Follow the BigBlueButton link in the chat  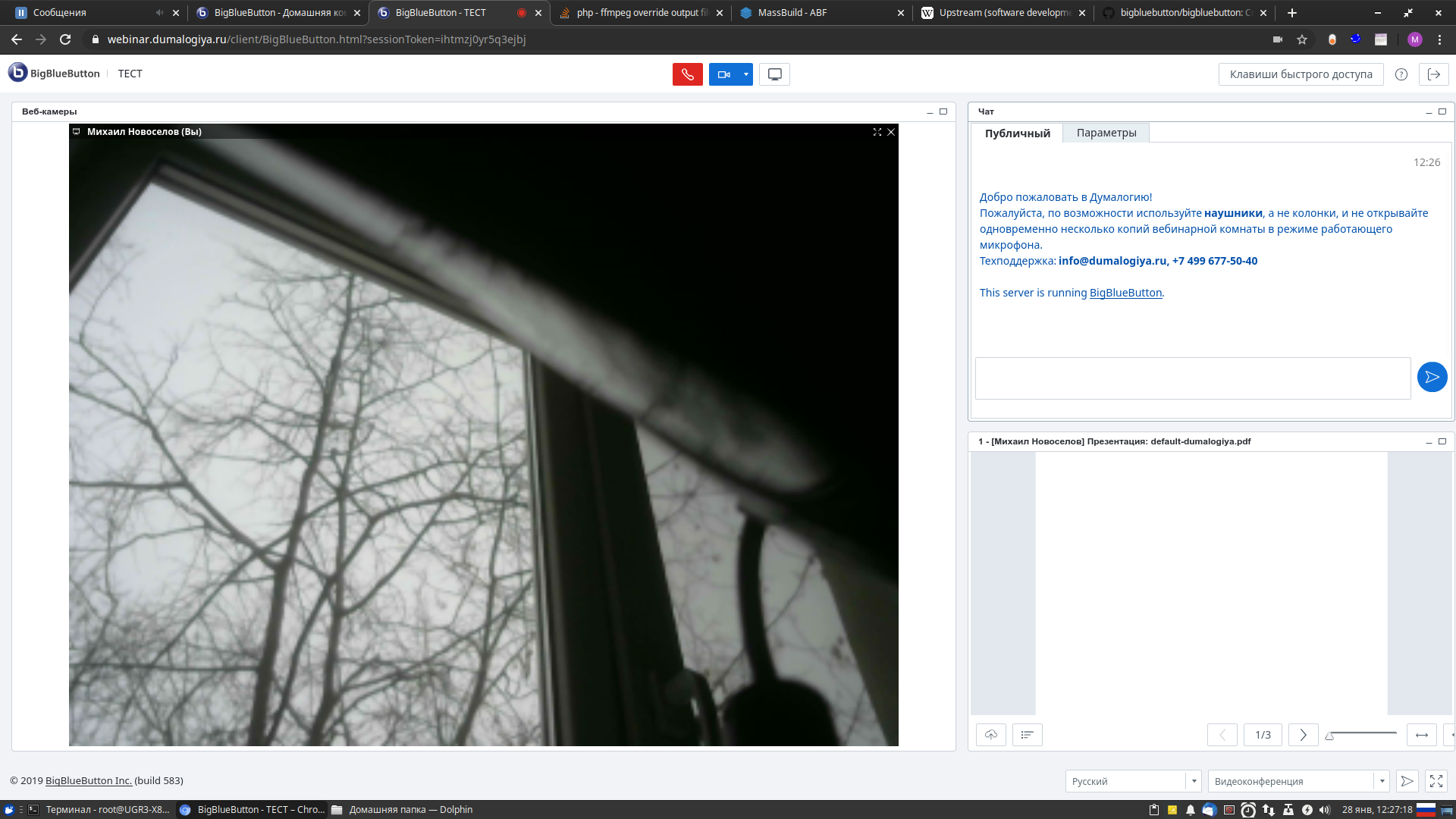[1125, 292]
